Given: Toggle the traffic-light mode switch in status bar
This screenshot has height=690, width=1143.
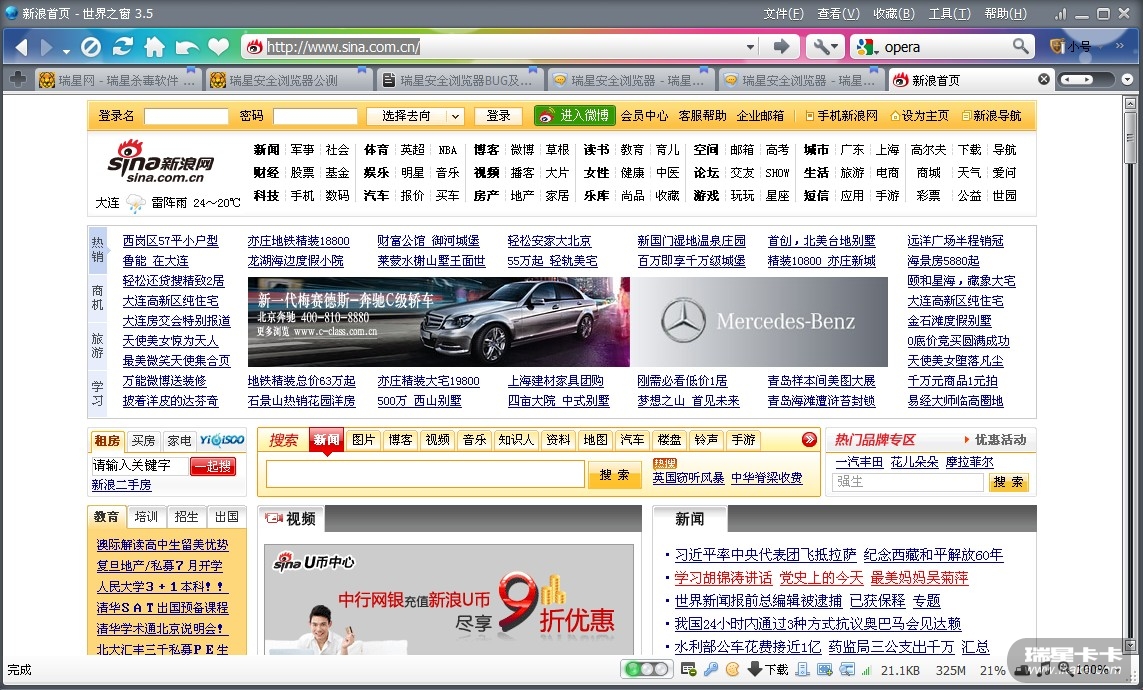Looking at the screenshot, I should [646, 669].
